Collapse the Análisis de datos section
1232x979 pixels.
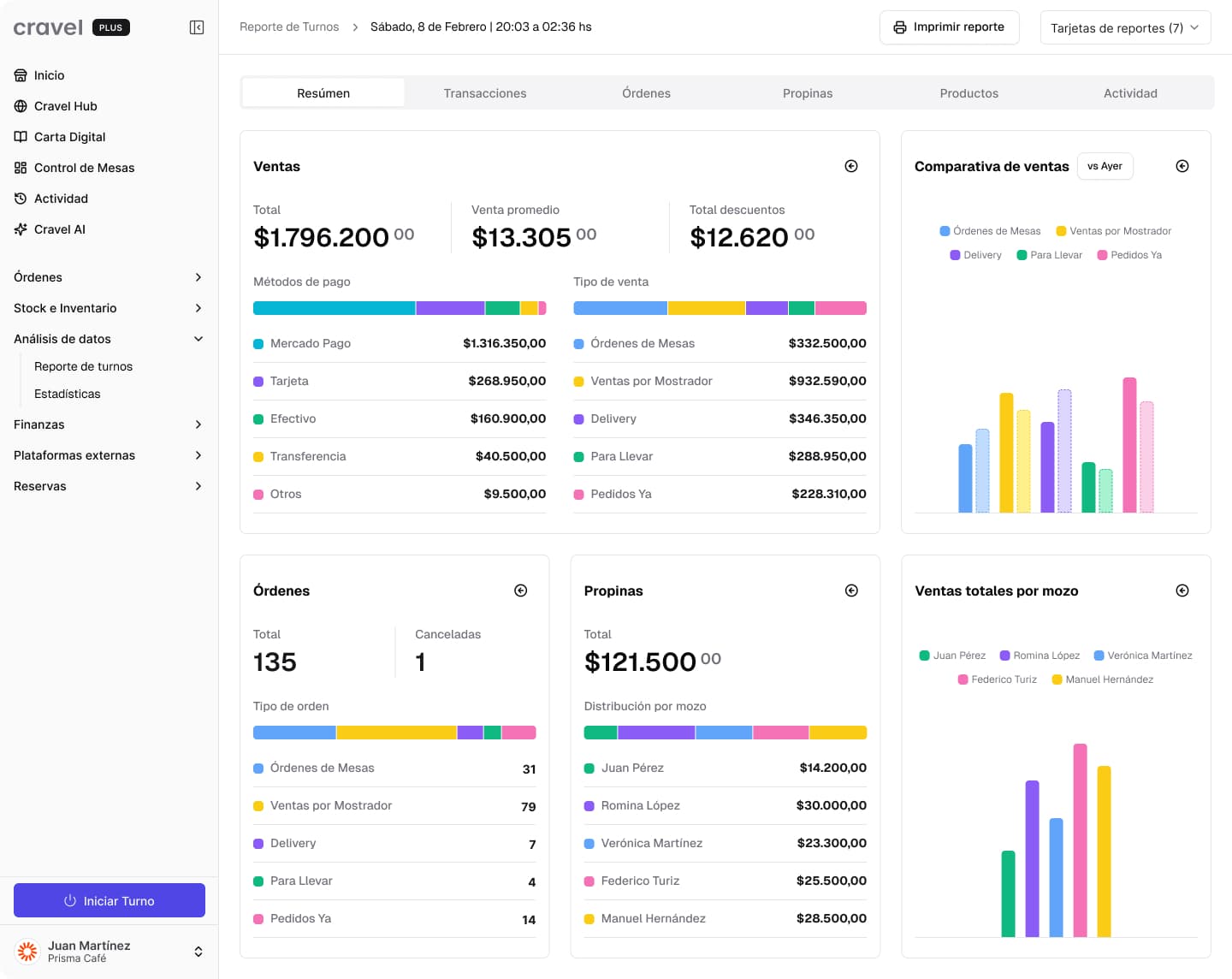point(109,339)
